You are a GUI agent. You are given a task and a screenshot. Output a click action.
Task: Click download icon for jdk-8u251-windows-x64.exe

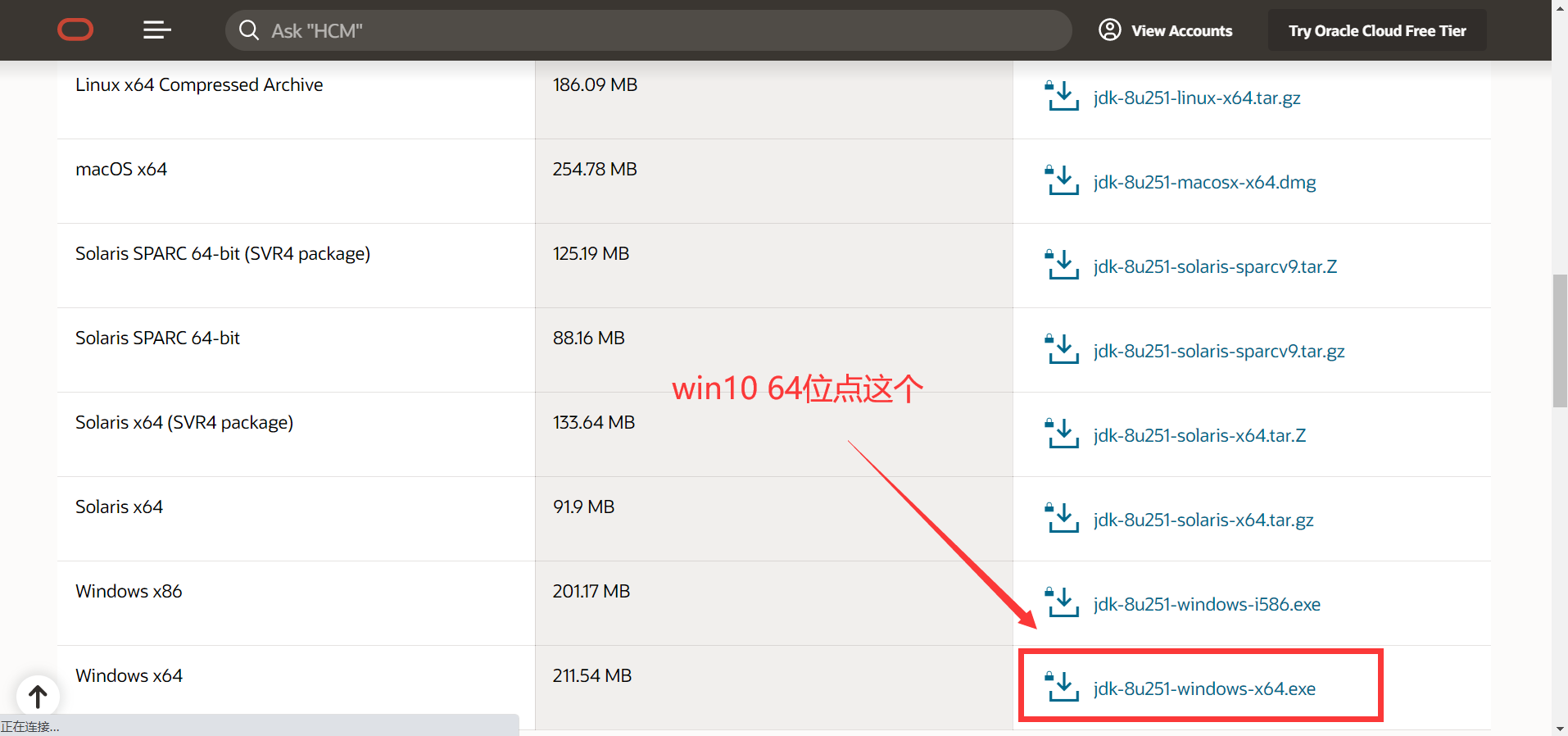pyautogui.click(x=1062, y=687)
